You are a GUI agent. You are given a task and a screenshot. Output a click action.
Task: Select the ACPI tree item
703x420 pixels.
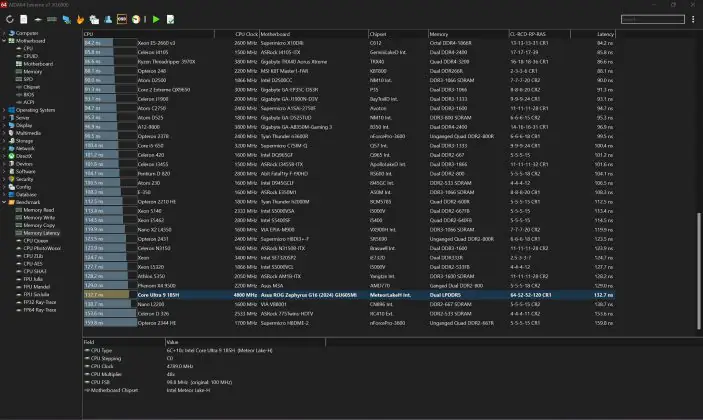click(x=28, y=102)
